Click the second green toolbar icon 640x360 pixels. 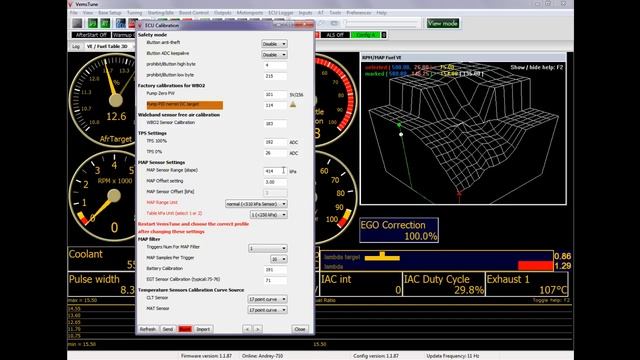(x=105, y=23)
